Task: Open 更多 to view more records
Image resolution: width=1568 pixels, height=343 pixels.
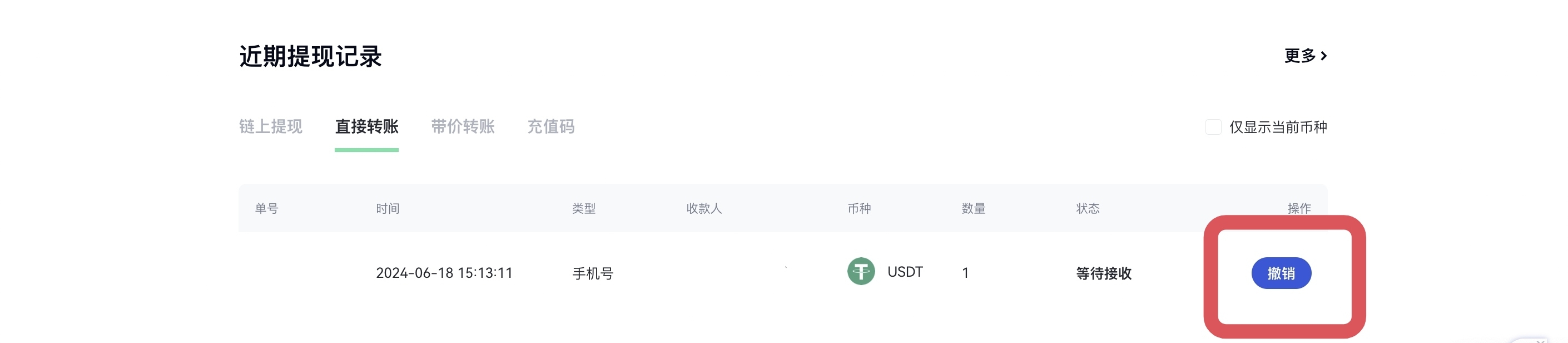Action: pos(1305,56)
